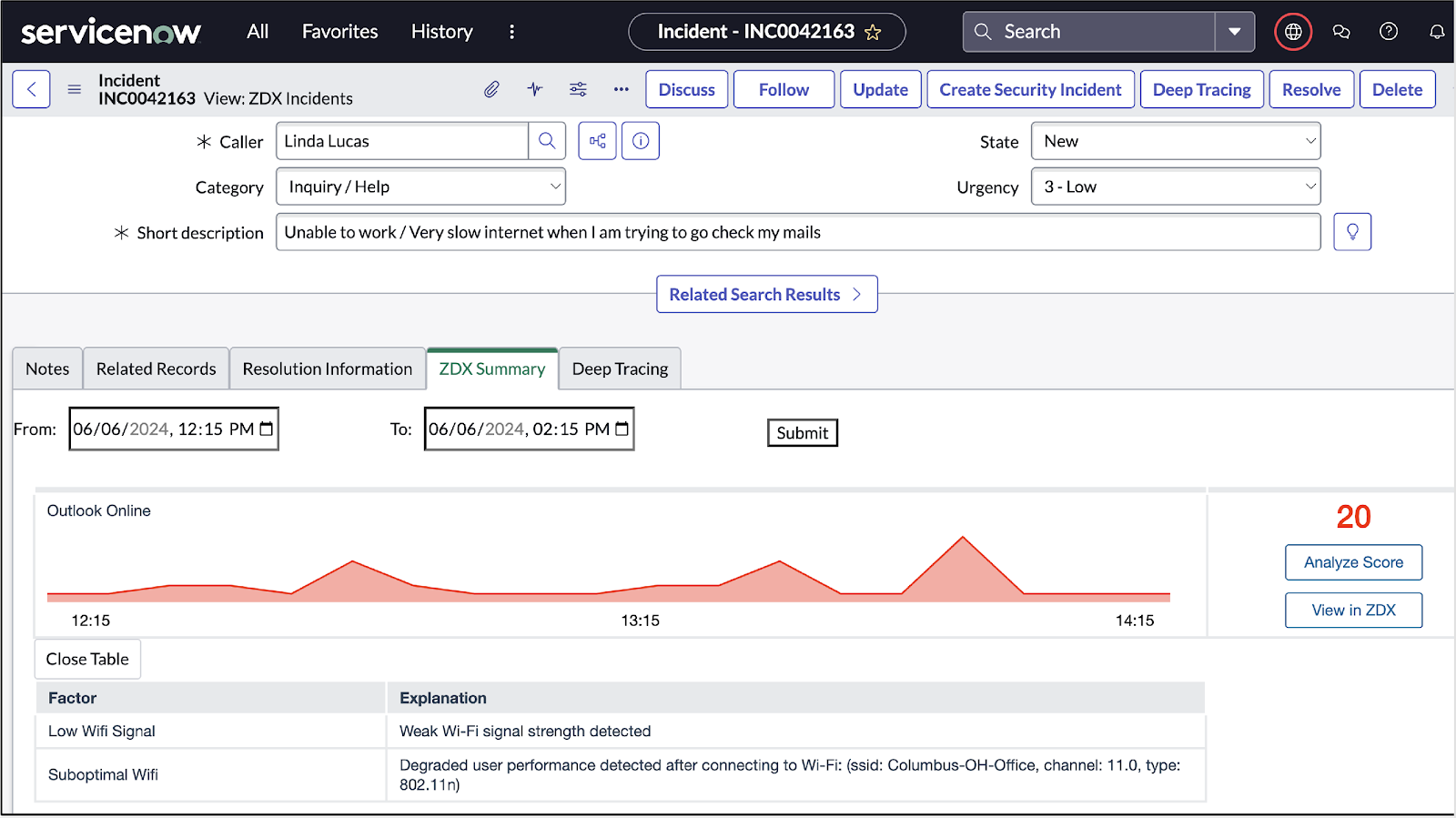Switch to the Notes tab

click(47, 369)
